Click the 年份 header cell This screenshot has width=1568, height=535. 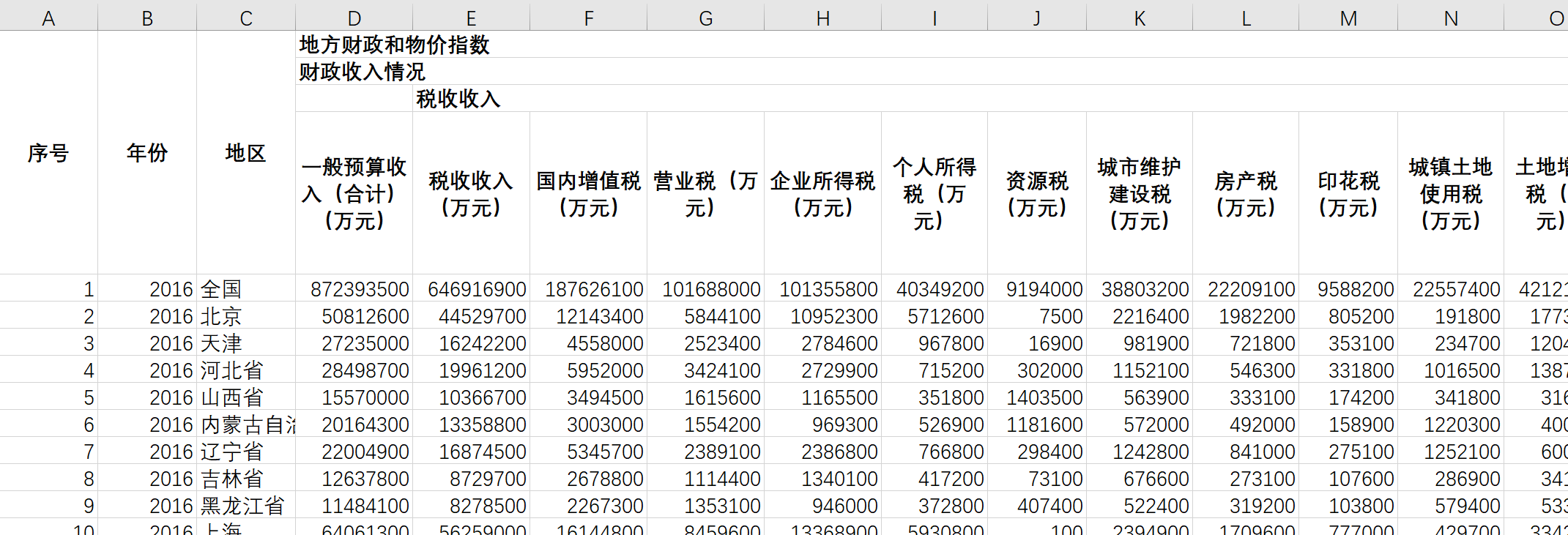point(147,153)
